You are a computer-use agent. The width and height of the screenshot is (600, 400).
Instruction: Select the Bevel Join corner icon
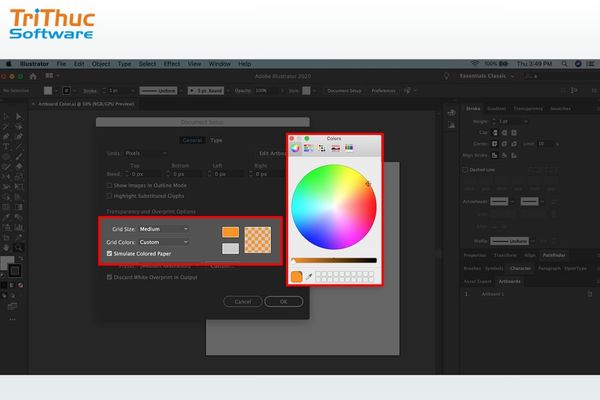(x=514, y=144)
